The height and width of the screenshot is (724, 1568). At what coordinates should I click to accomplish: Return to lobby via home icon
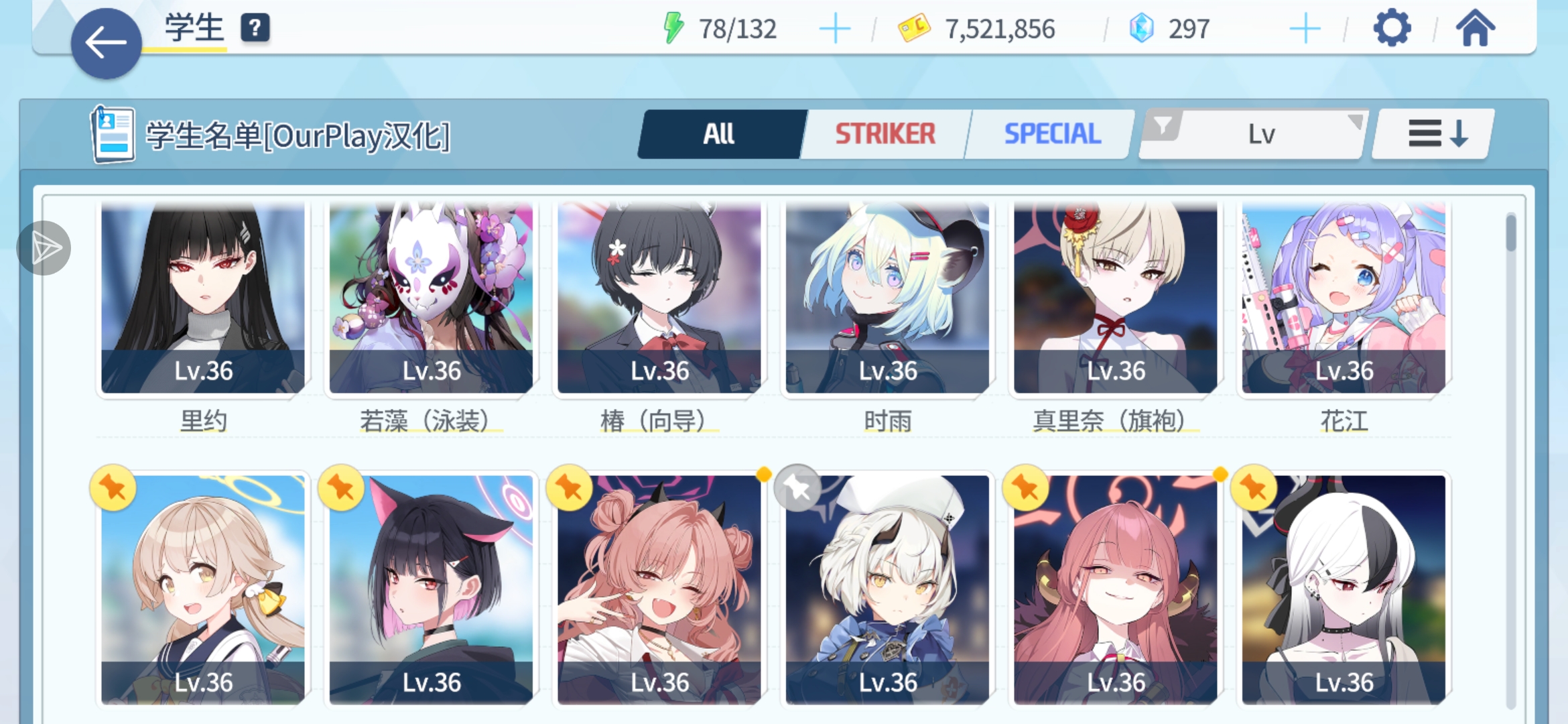[1475, 28]
